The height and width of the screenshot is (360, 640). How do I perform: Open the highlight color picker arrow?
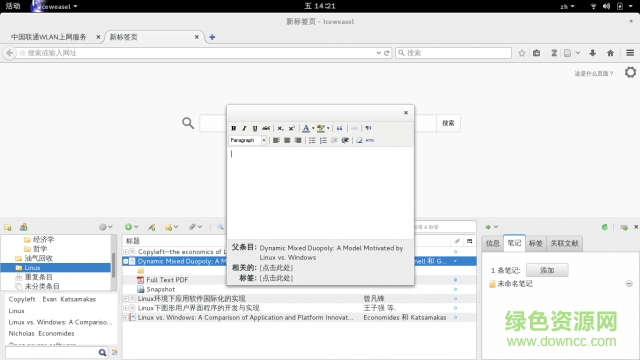(x=328, y=128)
